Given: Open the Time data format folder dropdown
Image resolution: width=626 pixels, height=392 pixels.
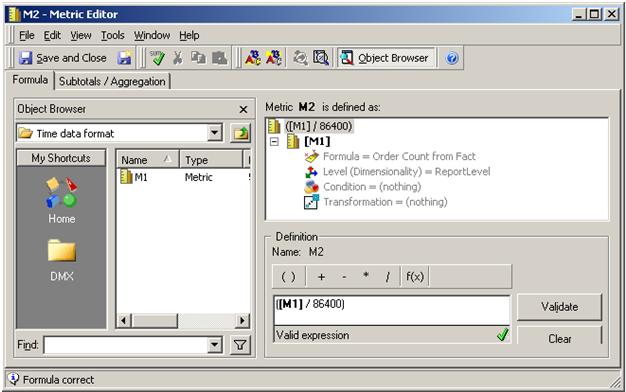Looking at the screenshot, I should (214, 133).
